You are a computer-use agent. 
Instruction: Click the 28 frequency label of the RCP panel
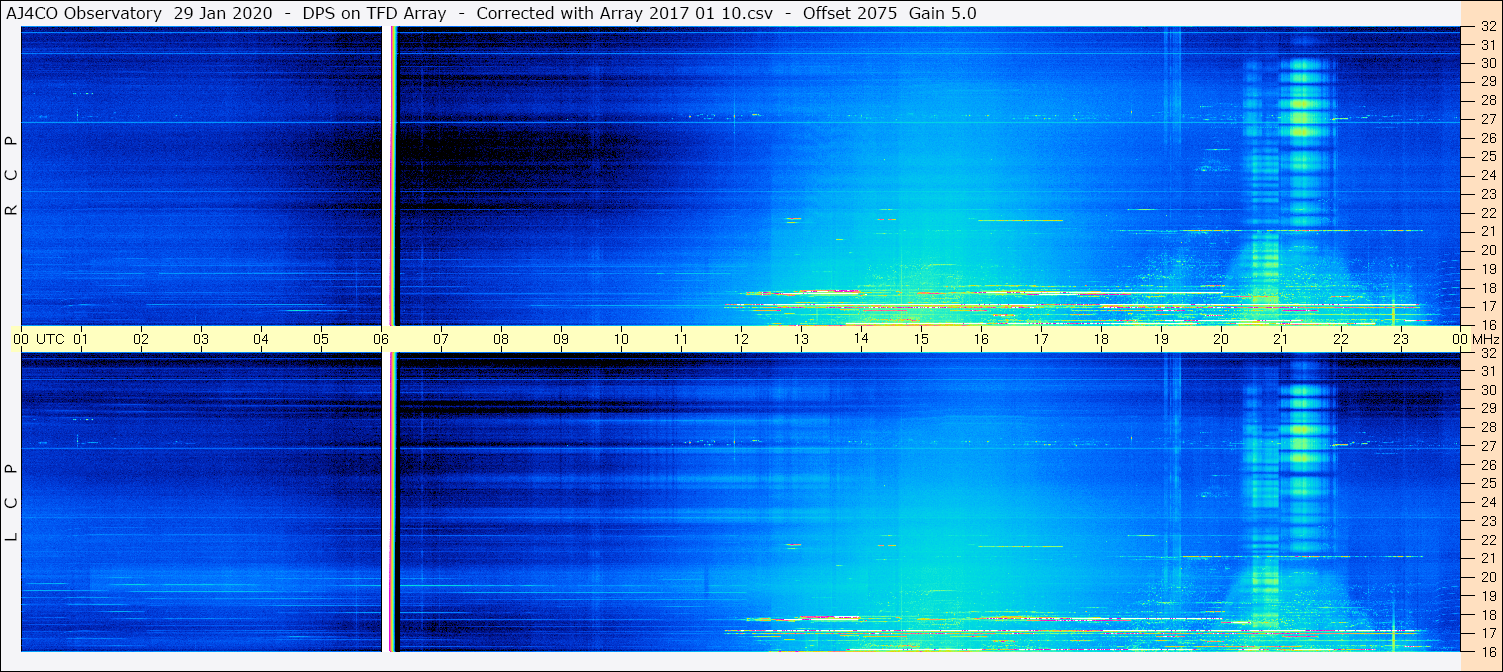point(1488,100)
